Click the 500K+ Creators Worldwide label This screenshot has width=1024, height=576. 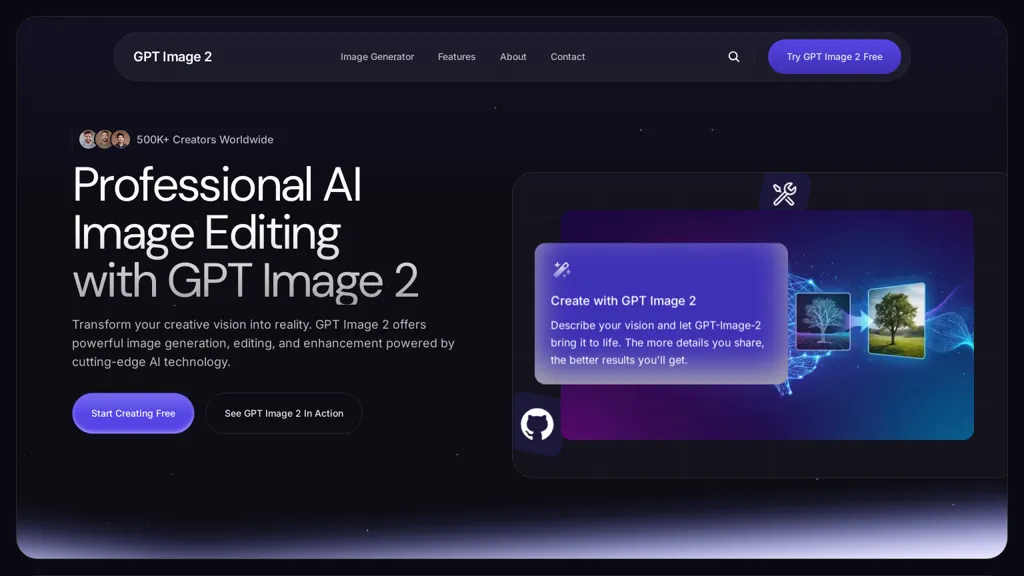click(204, 139)
